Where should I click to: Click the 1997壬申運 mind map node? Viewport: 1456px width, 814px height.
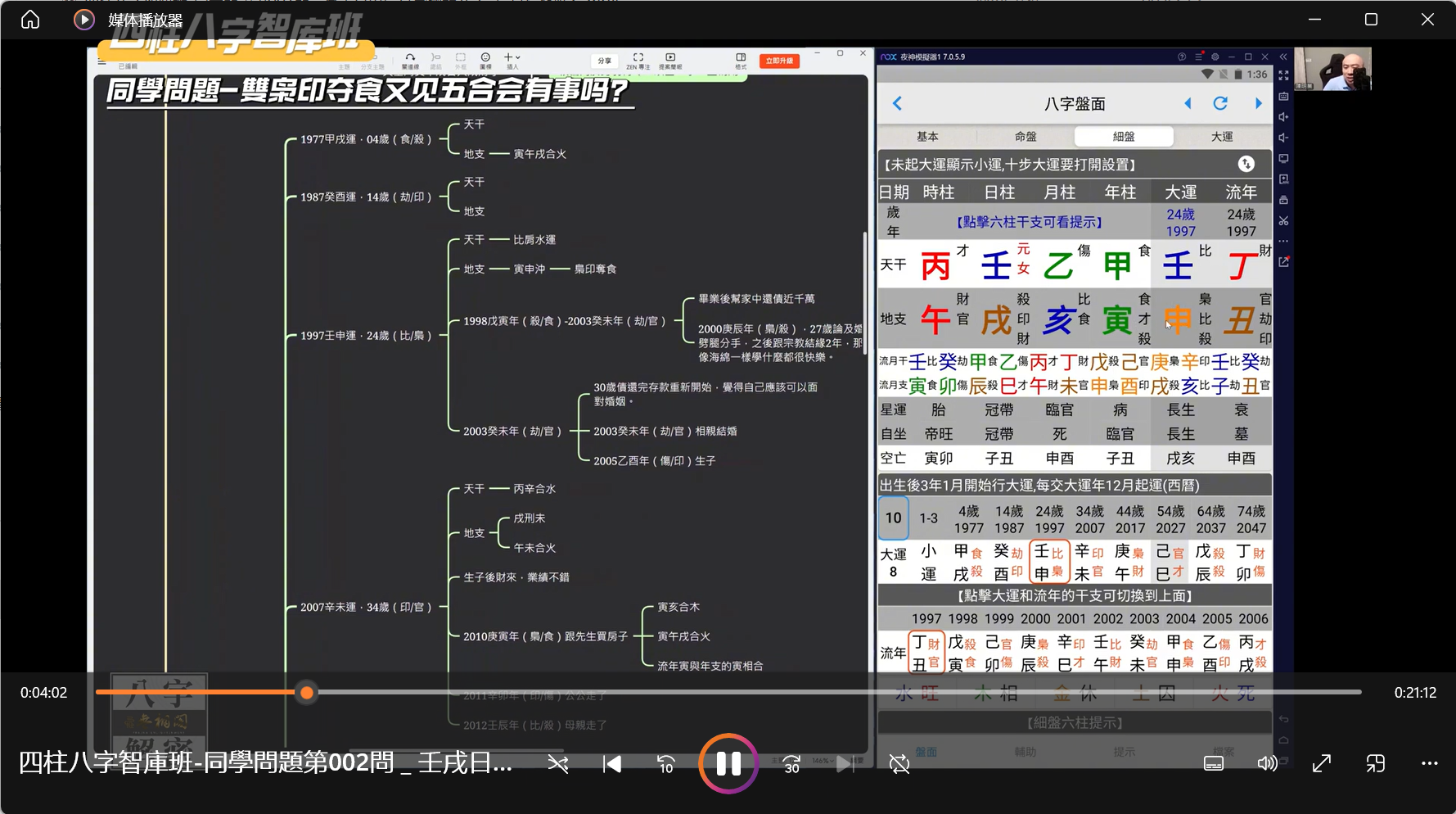click(x=364, y=336)
